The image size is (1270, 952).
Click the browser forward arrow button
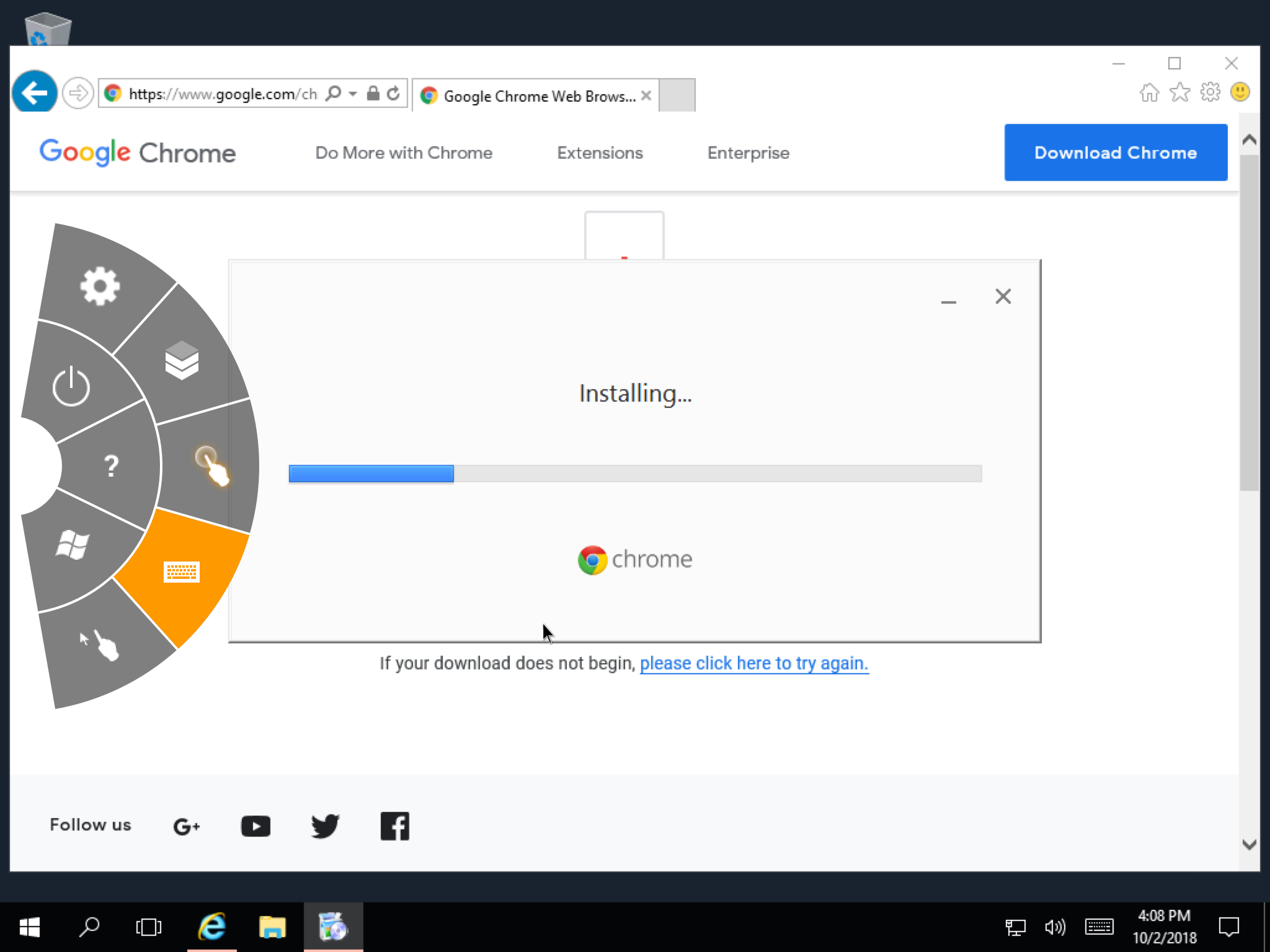78,94
